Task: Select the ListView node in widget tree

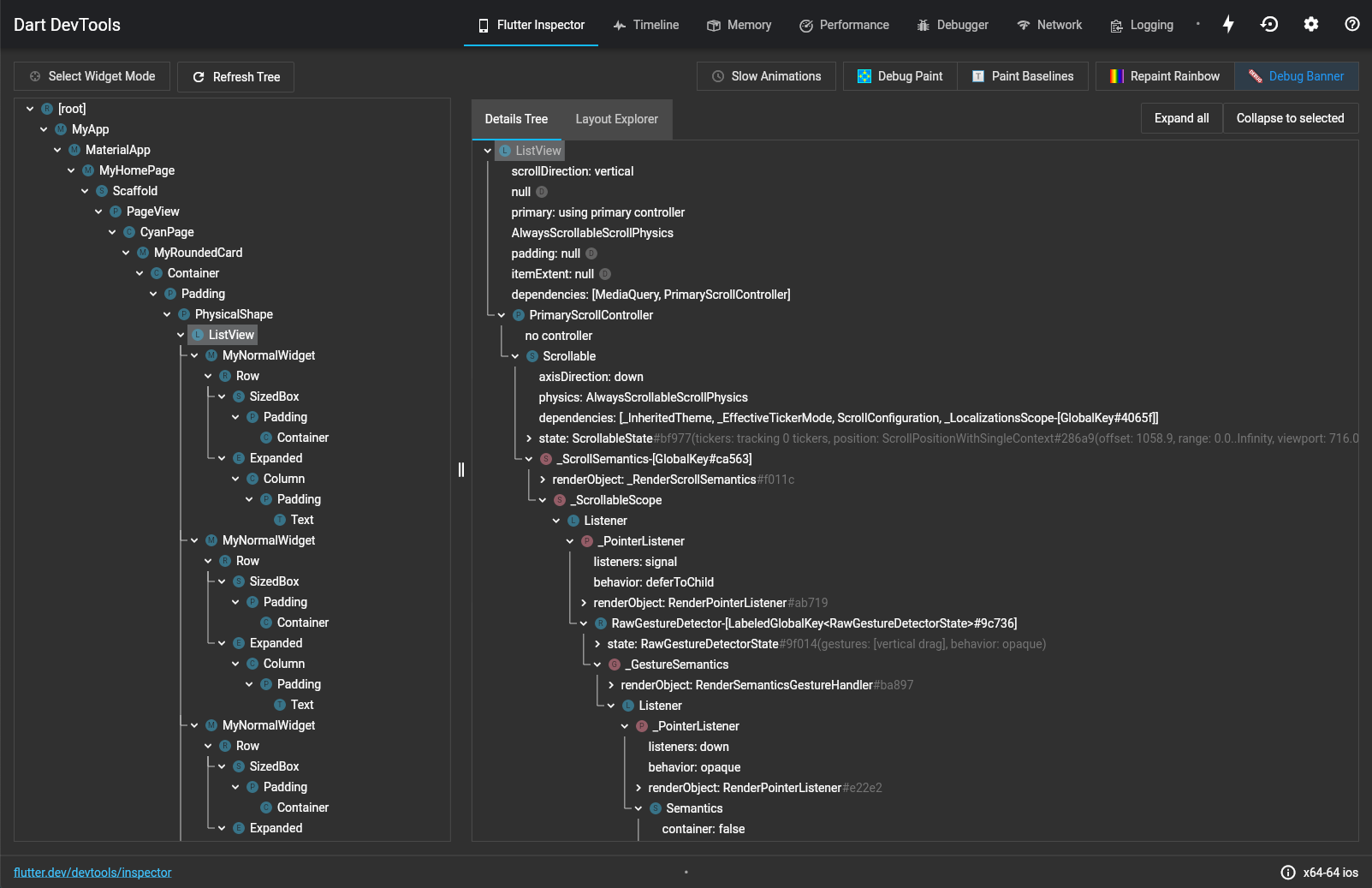Action: click(231, 335)
